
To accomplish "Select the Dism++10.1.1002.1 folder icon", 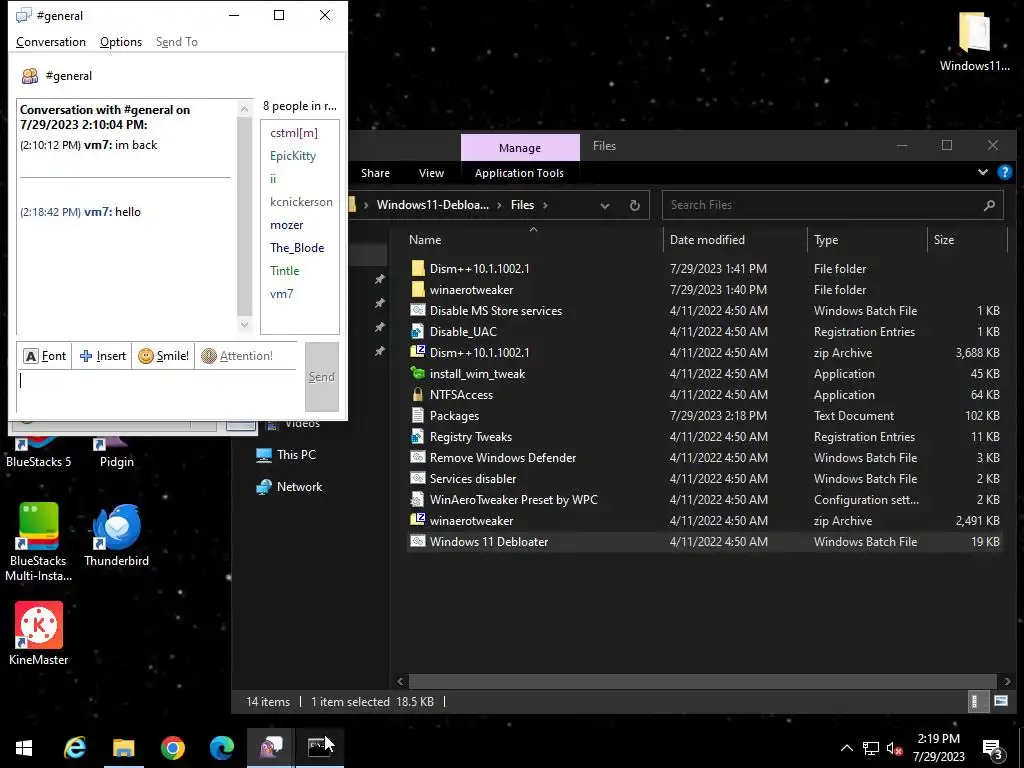I will [x=418, y=268].
